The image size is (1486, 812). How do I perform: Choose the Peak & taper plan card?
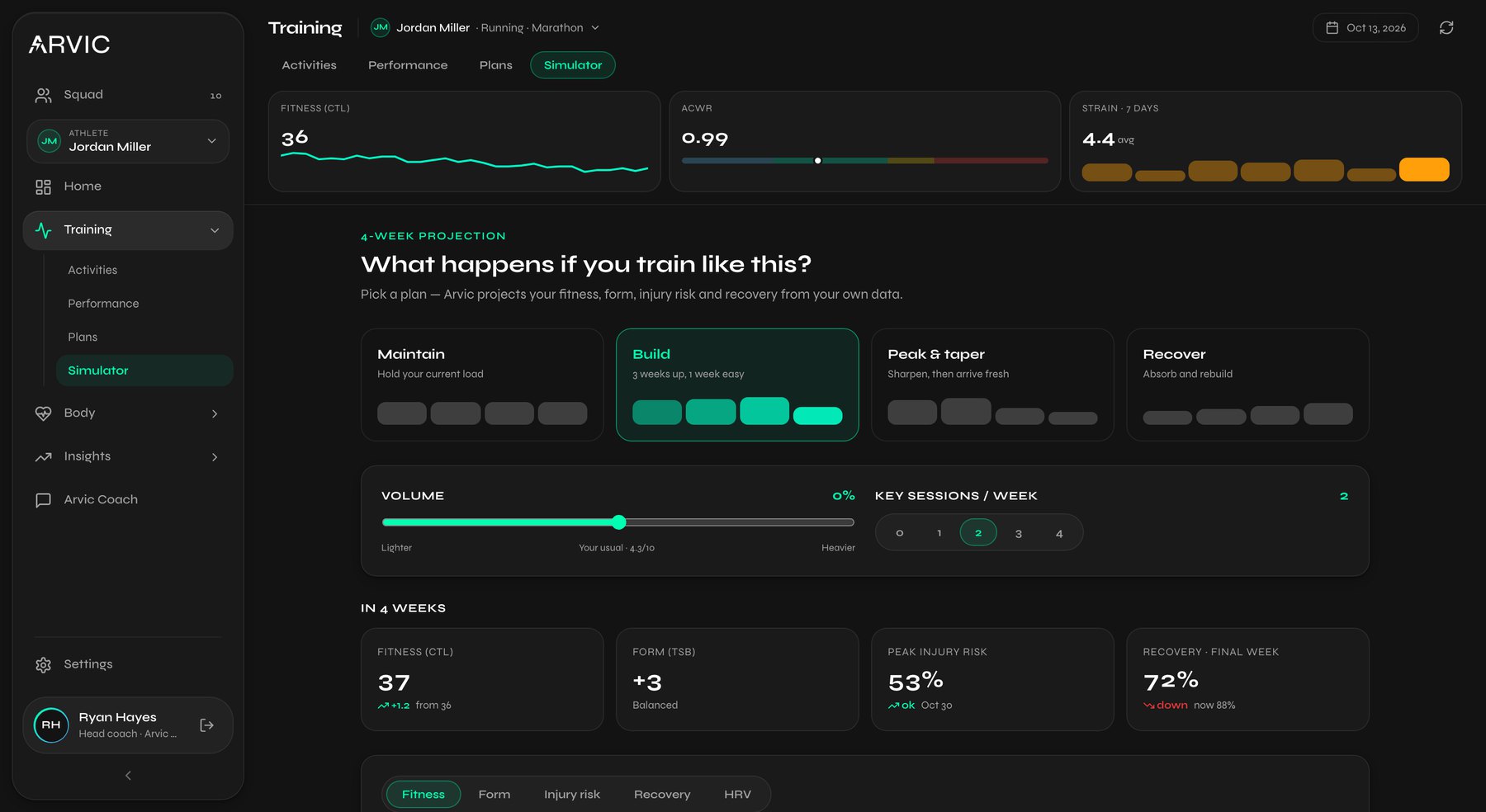[x=992, y=385]
